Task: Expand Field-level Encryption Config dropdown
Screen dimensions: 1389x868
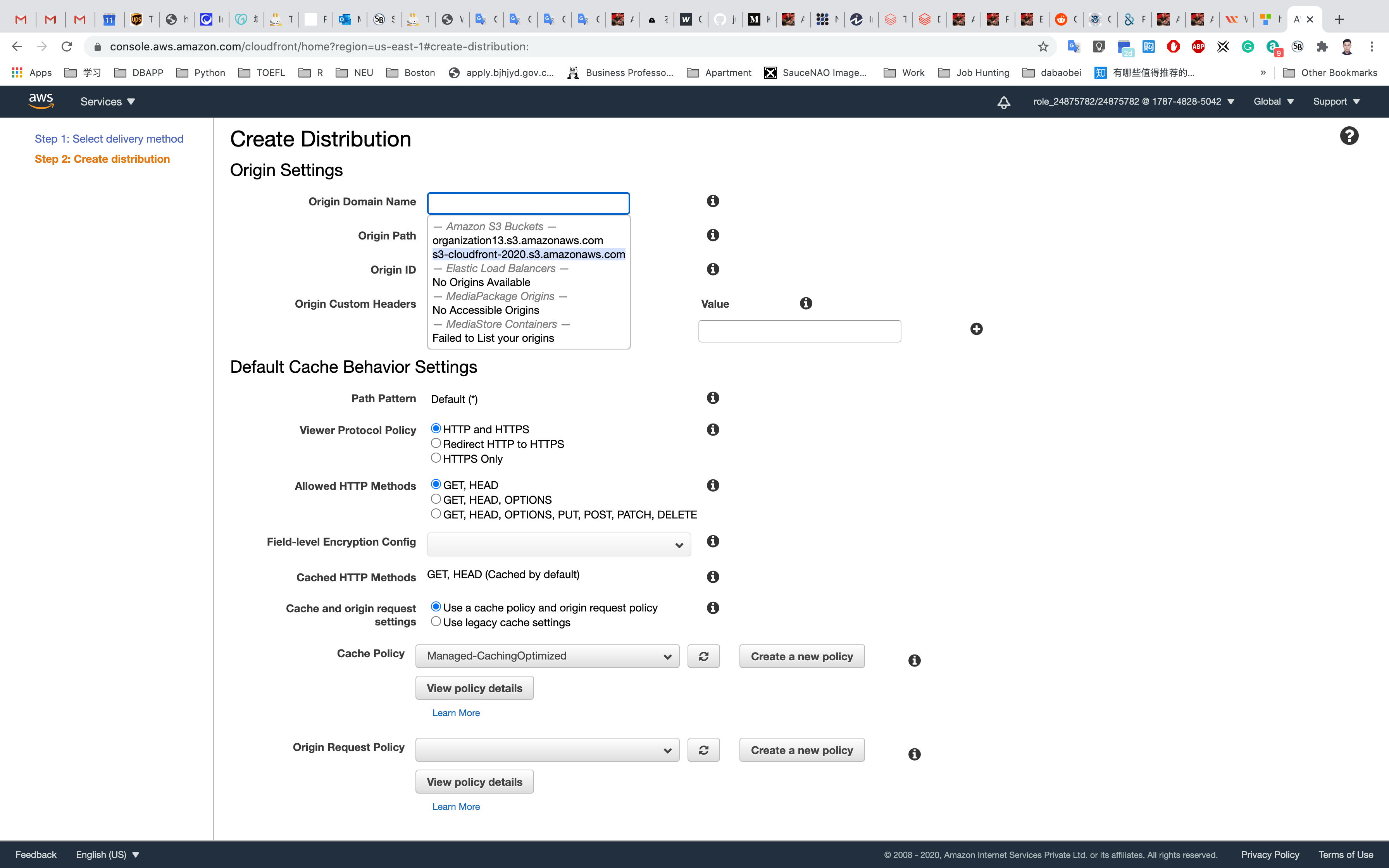Action: (x=558, y=544)
